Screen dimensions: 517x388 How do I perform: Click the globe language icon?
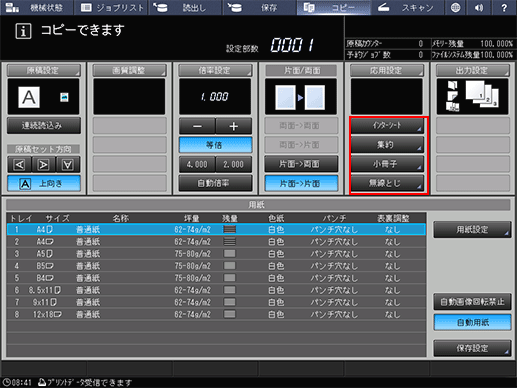click(x=456, y=7)
